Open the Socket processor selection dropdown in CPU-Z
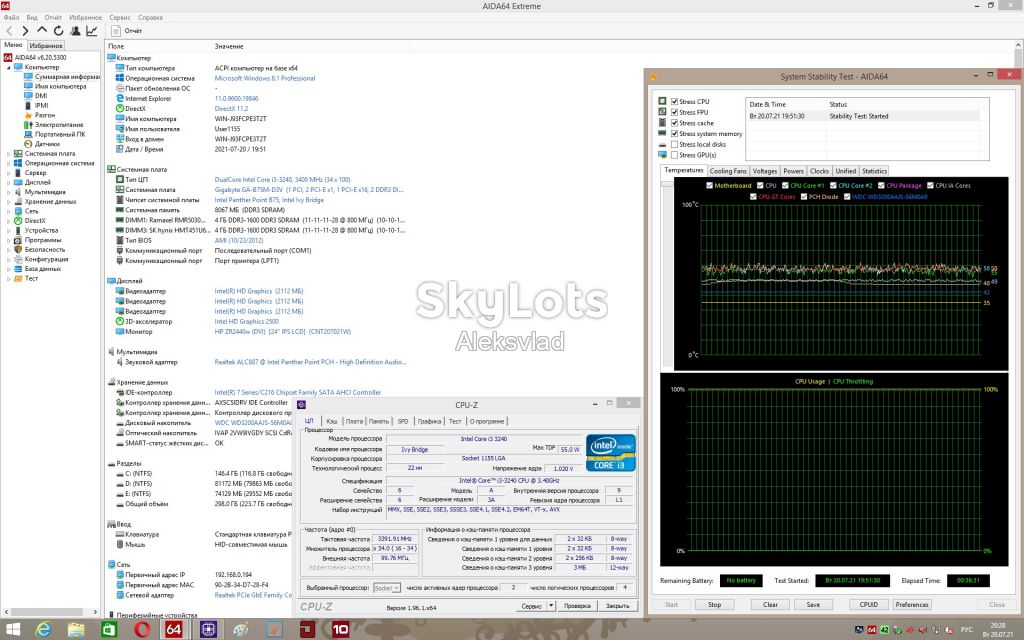Screen dimensions: 1024x640 [387, 588]
